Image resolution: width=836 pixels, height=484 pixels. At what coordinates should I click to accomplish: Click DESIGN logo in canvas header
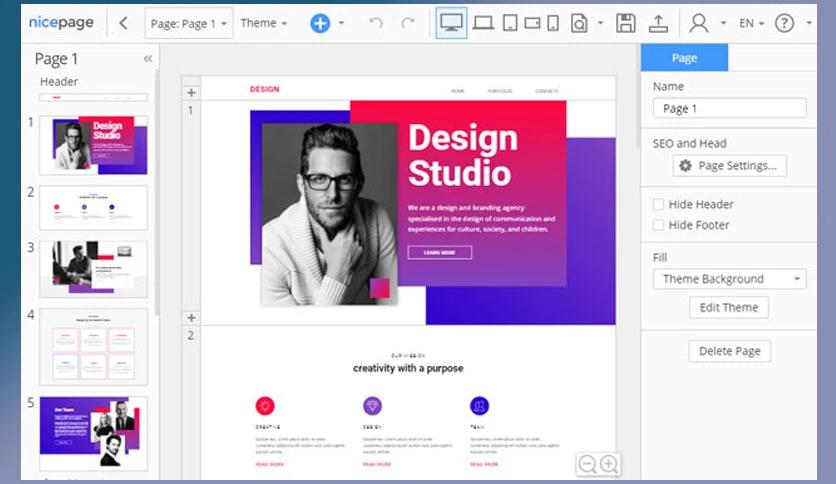264,89
